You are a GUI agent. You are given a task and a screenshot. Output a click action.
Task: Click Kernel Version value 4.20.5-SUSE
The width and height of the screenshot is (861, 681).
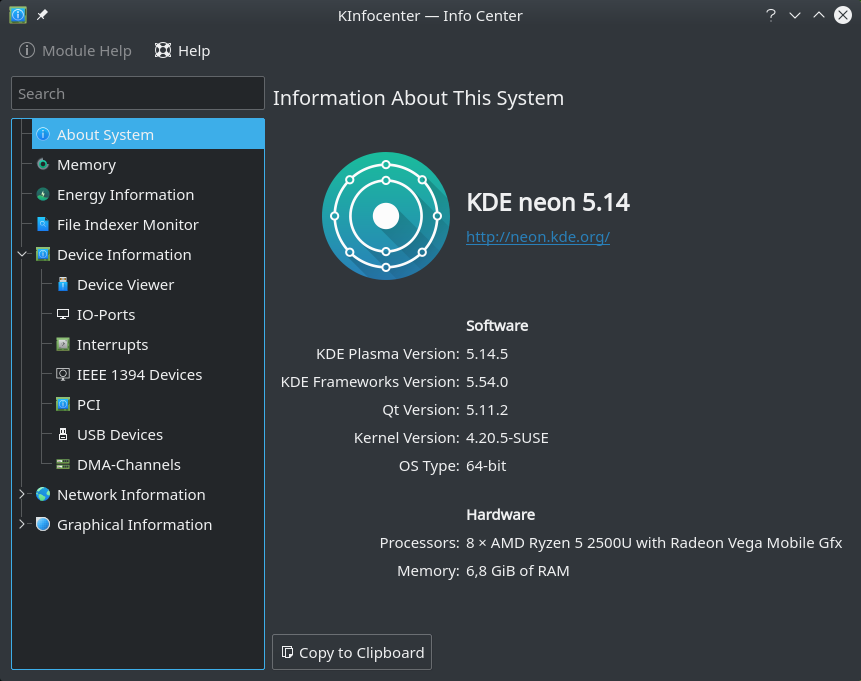click(x=507, y=438)
